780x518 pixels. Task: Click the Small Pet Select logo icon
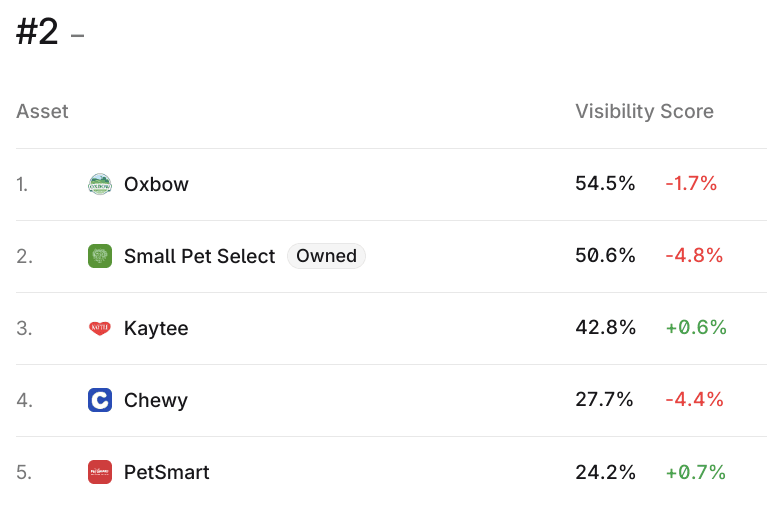pos(100,256)
